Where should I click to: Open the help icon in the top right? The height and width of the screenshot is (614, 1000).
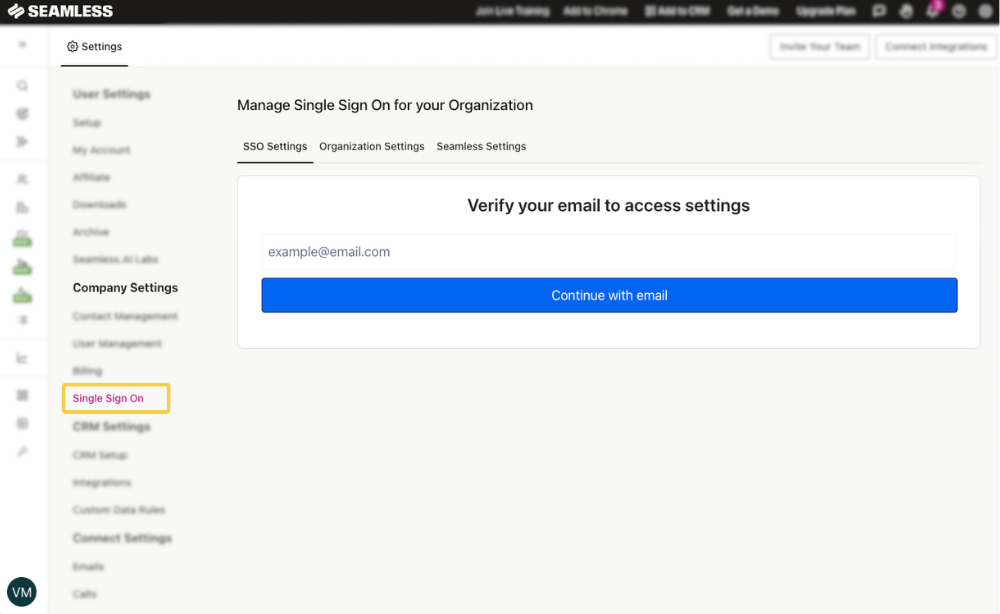(958, 11)
